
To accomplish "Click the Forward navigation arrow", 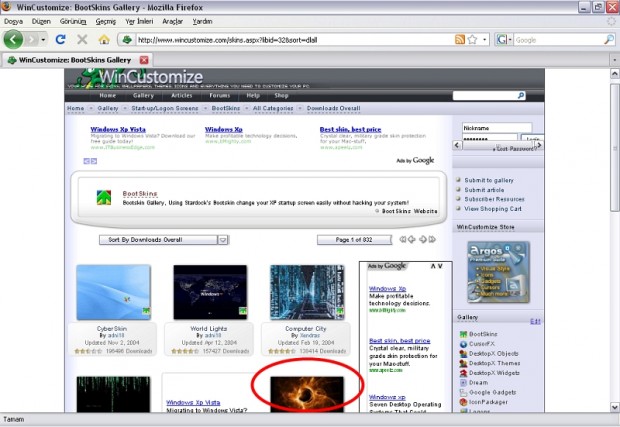I will (32, 39).
